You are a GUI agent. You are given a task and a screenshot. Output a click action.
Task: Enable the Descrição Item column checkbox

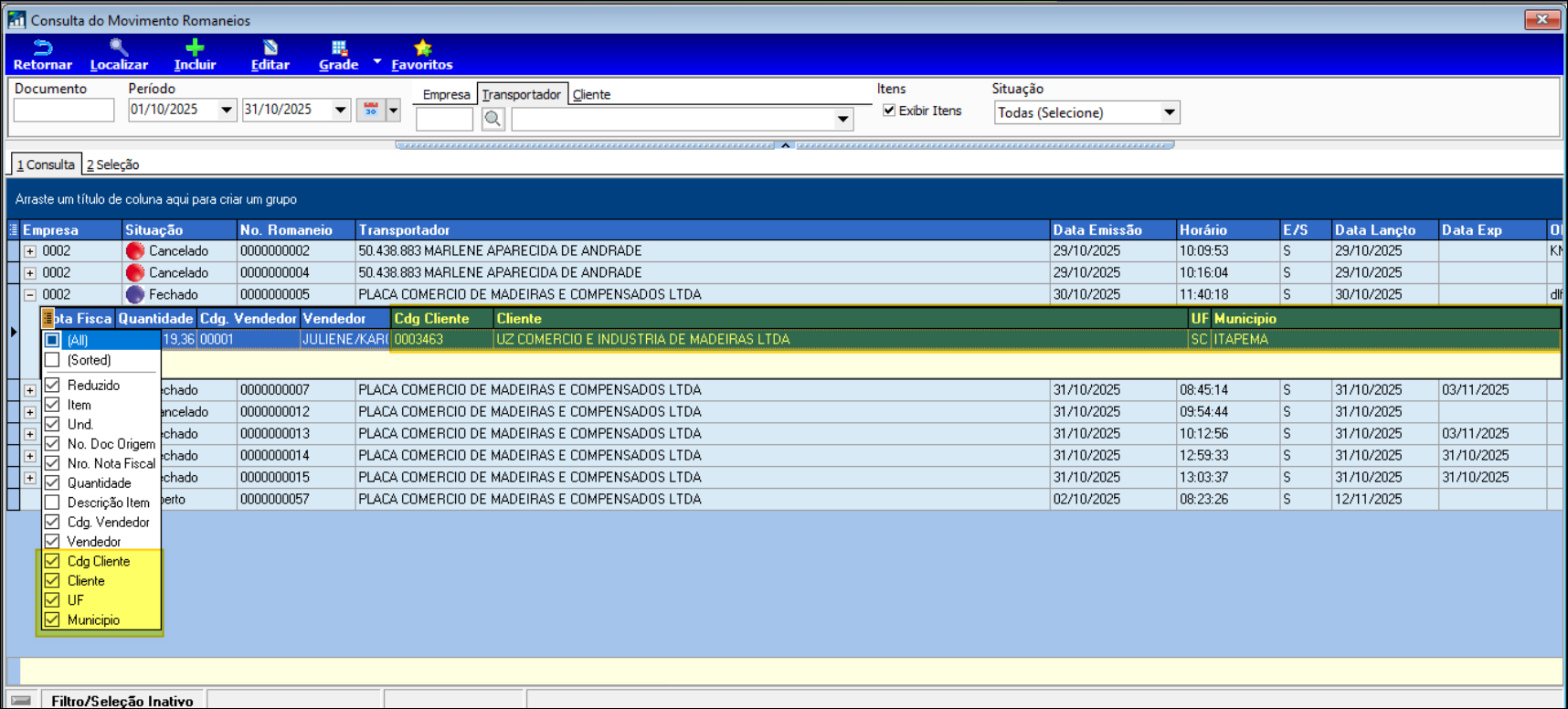(x=53, y=503)
